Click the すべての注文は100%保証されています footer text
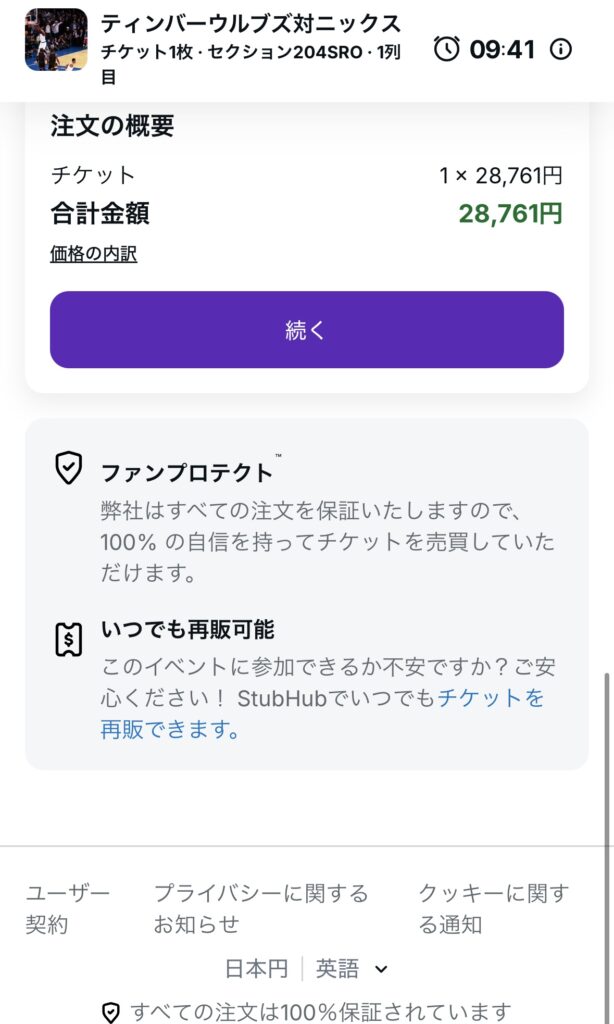 pos(320,1012)
